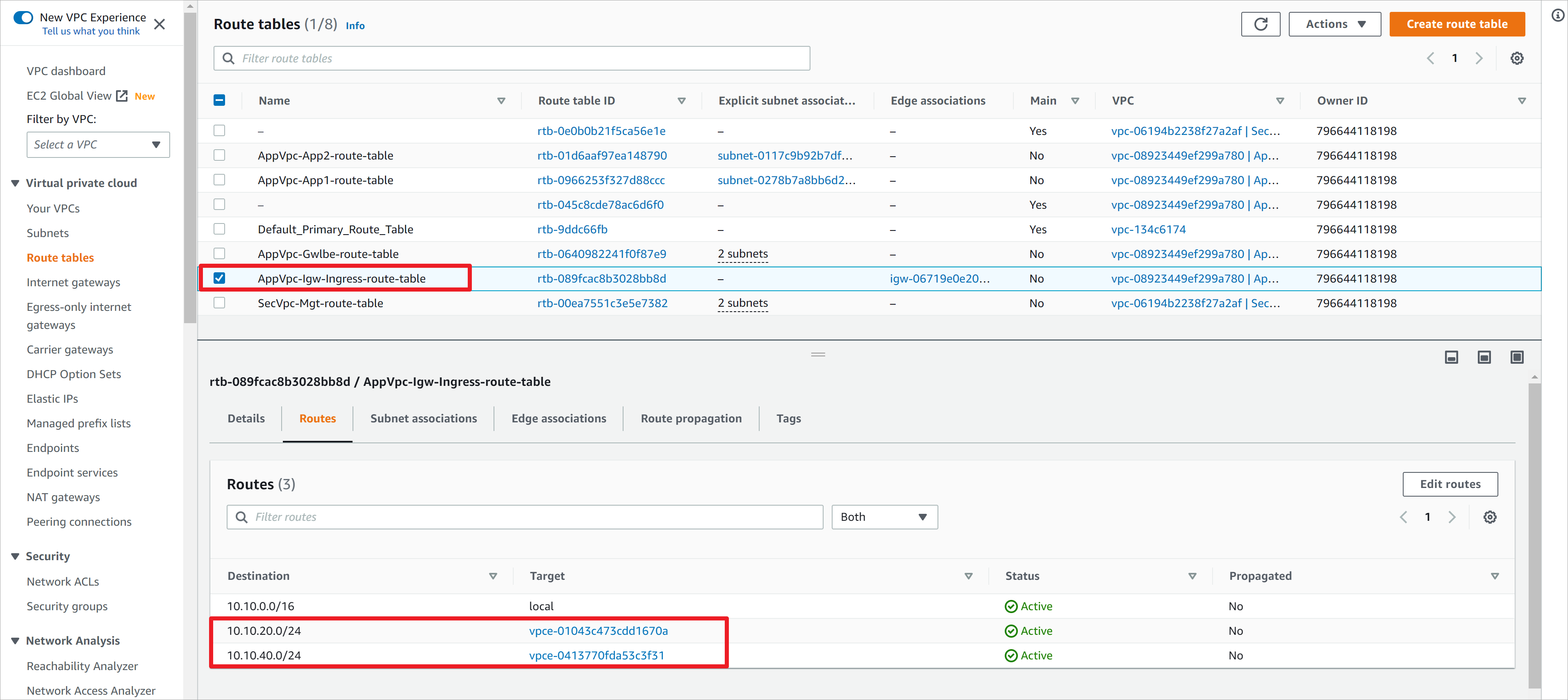Click Tell us what you think link
Screen dimensions: 1568x700
pos(91,32)
